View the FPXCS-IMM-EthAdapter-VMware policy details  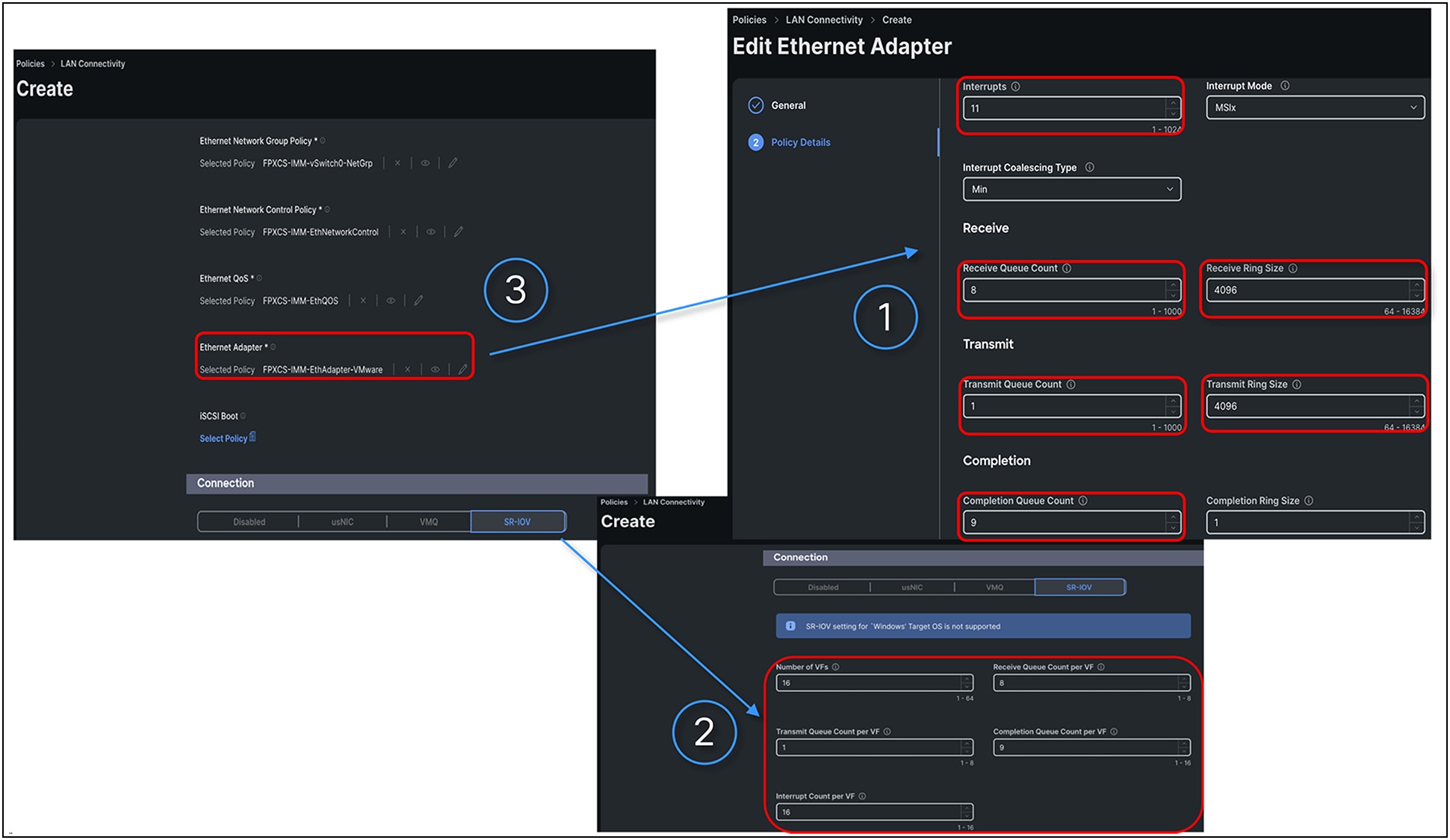435,369
